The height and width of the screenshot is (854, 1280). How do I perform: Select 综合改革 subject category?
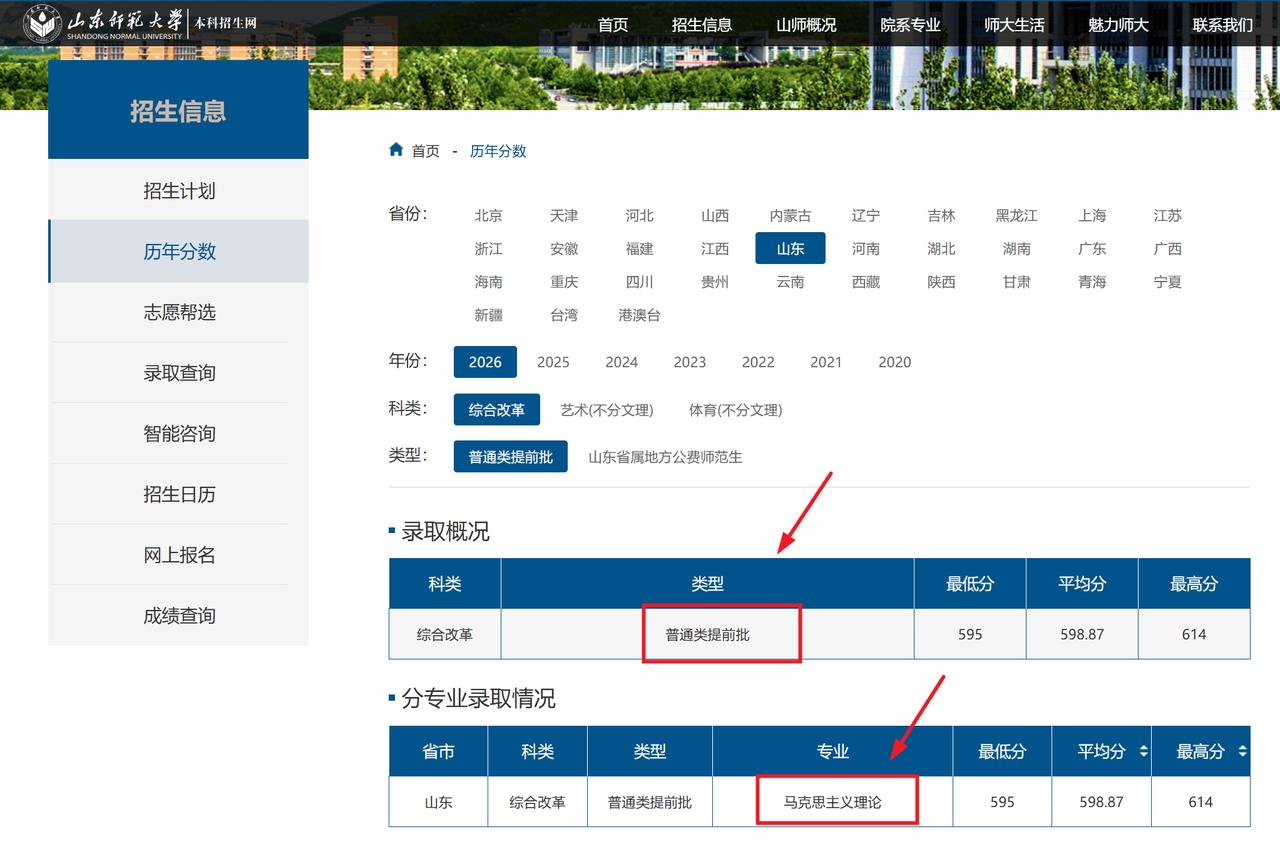pyautogui.click(x=497, y=409)
